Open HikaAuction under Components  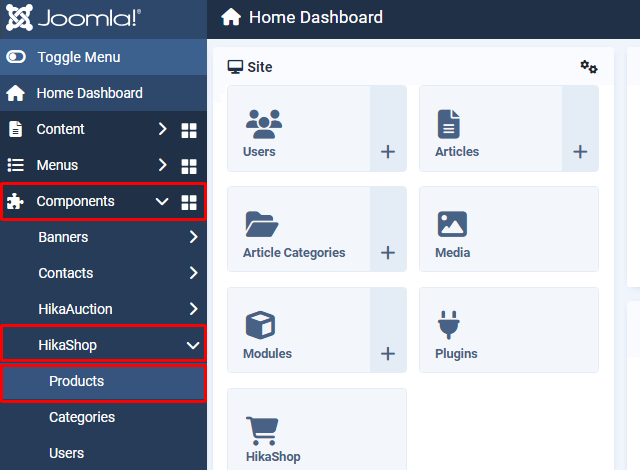(x=76, y=309)
